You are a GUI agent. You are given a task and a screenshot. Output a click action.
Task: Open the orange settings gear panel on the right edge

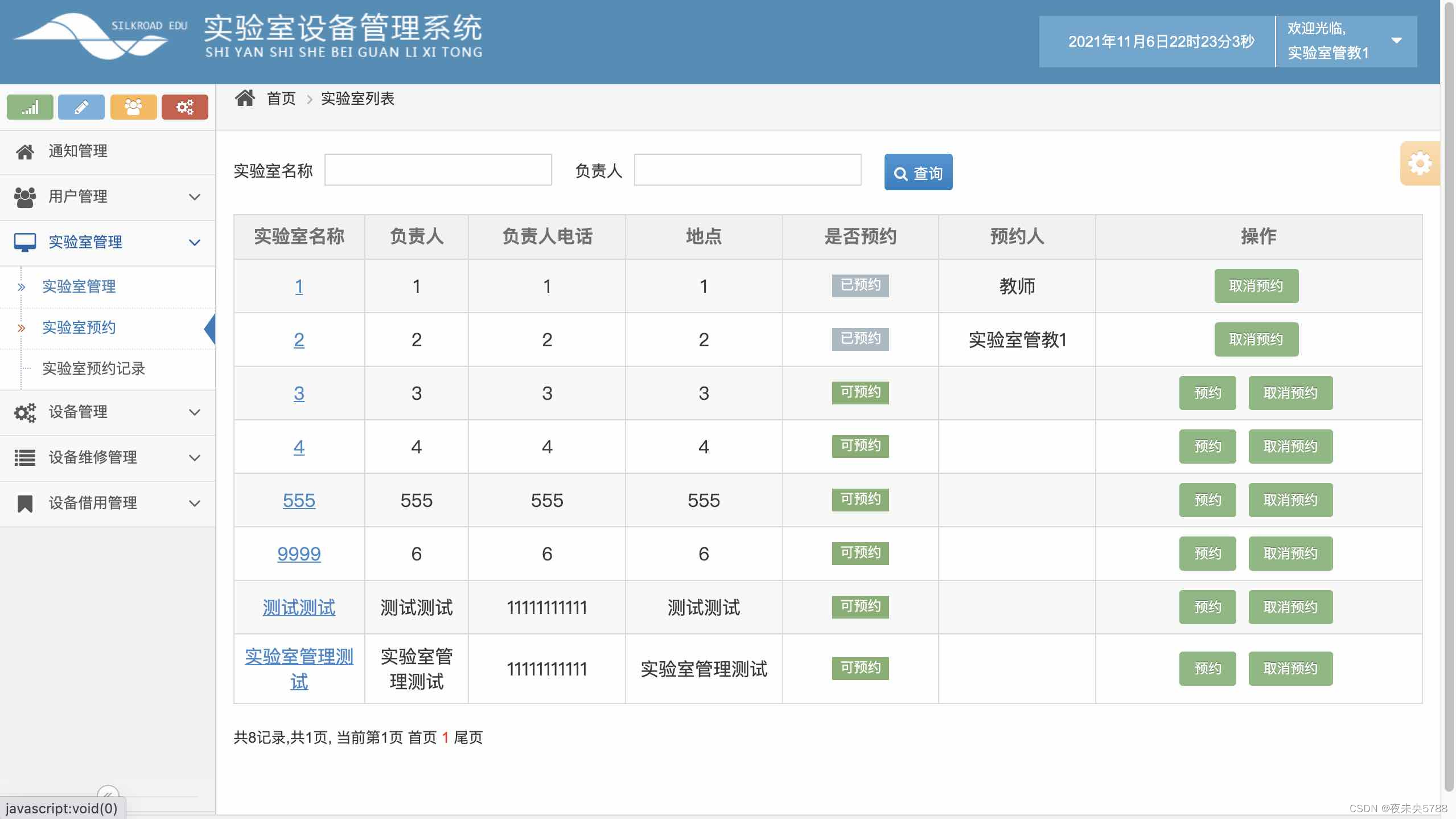coord(1420,164)
